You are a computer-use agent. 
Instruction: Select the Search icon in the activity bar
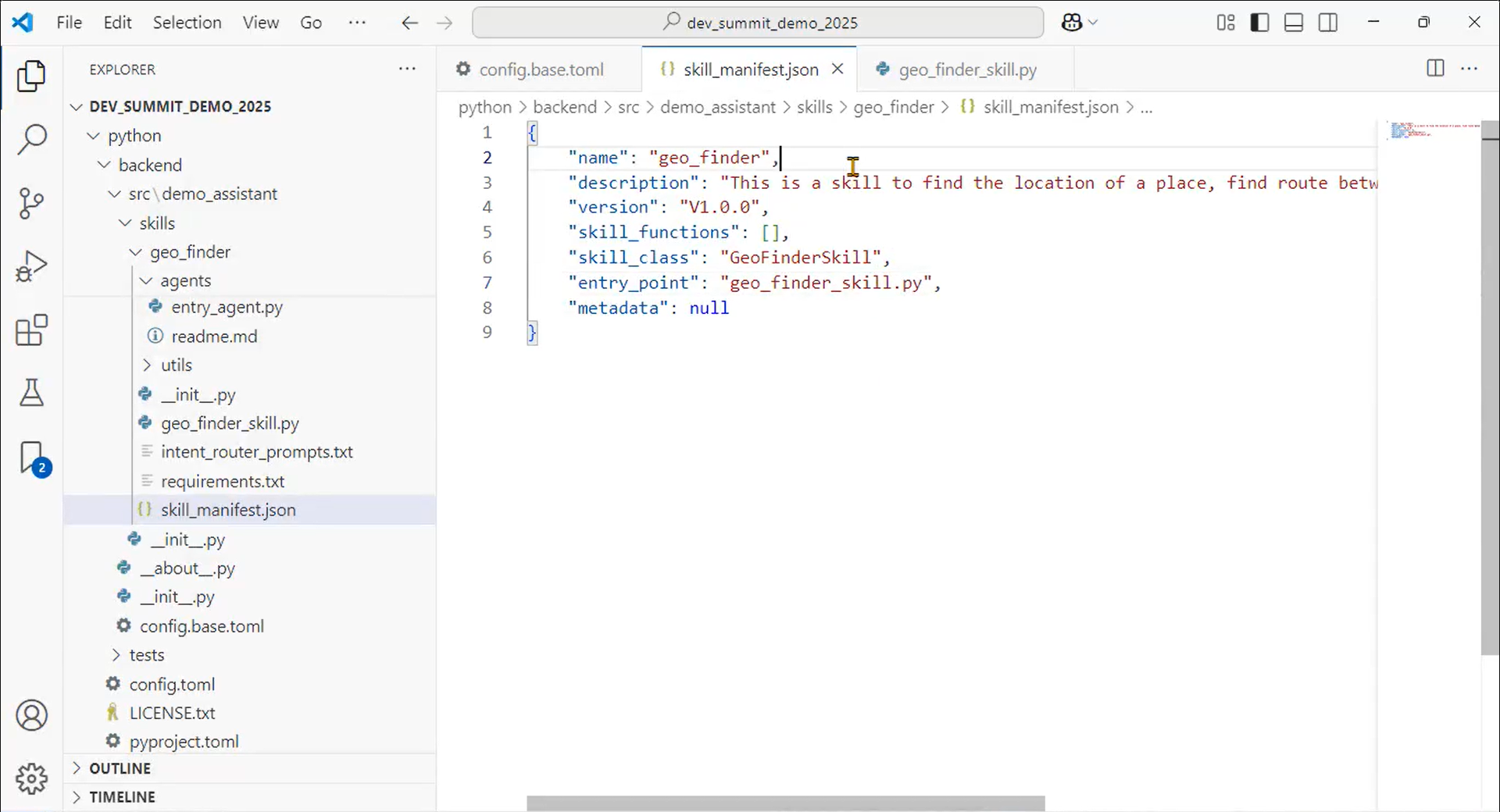pos(31,138)
